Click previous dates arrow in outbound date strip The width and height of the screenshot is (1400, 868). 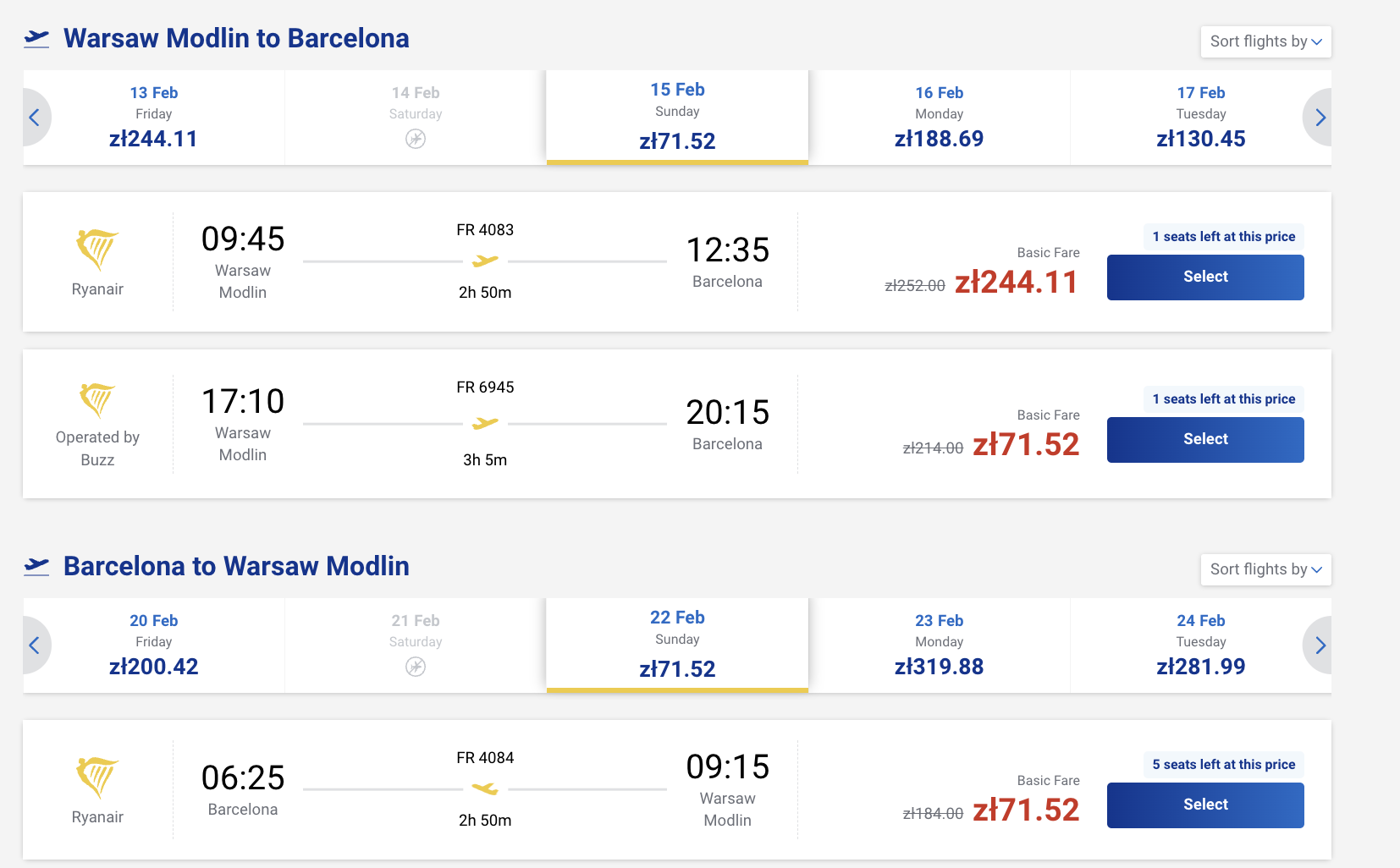[35, 118]
